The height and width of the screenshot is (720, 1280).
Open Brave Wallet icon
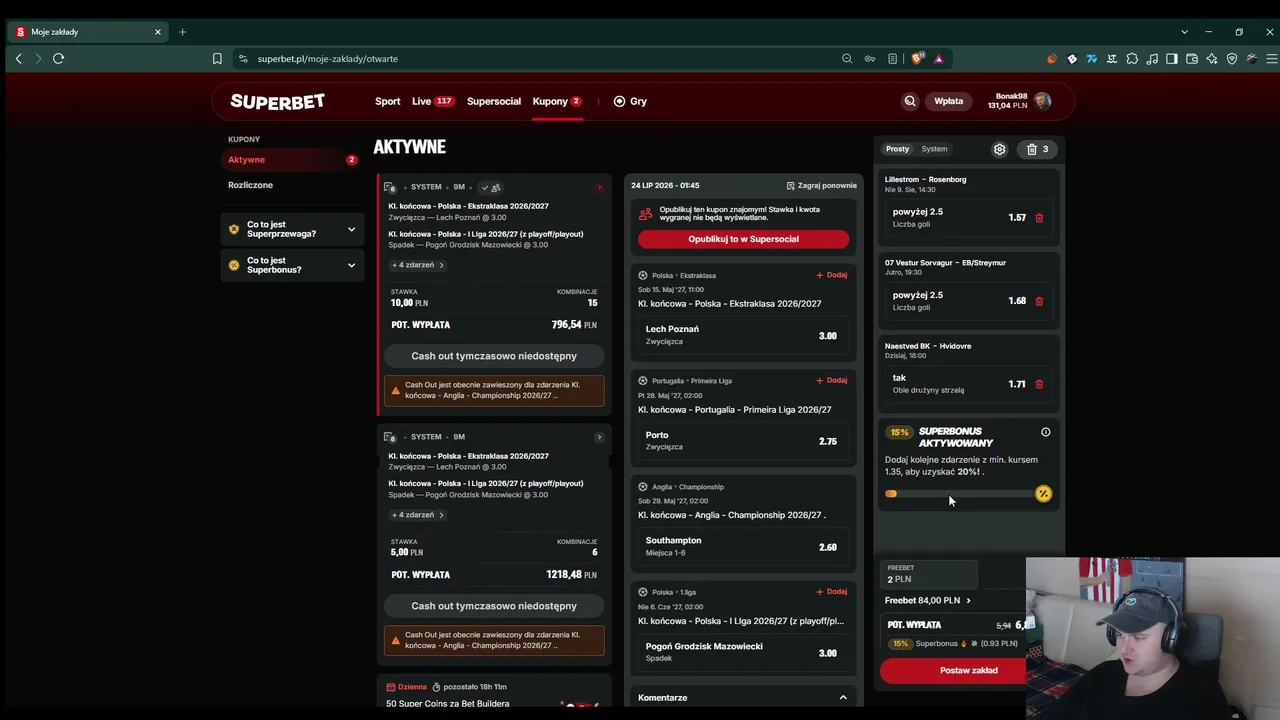pyautogui.click(x=1192, y=59)
